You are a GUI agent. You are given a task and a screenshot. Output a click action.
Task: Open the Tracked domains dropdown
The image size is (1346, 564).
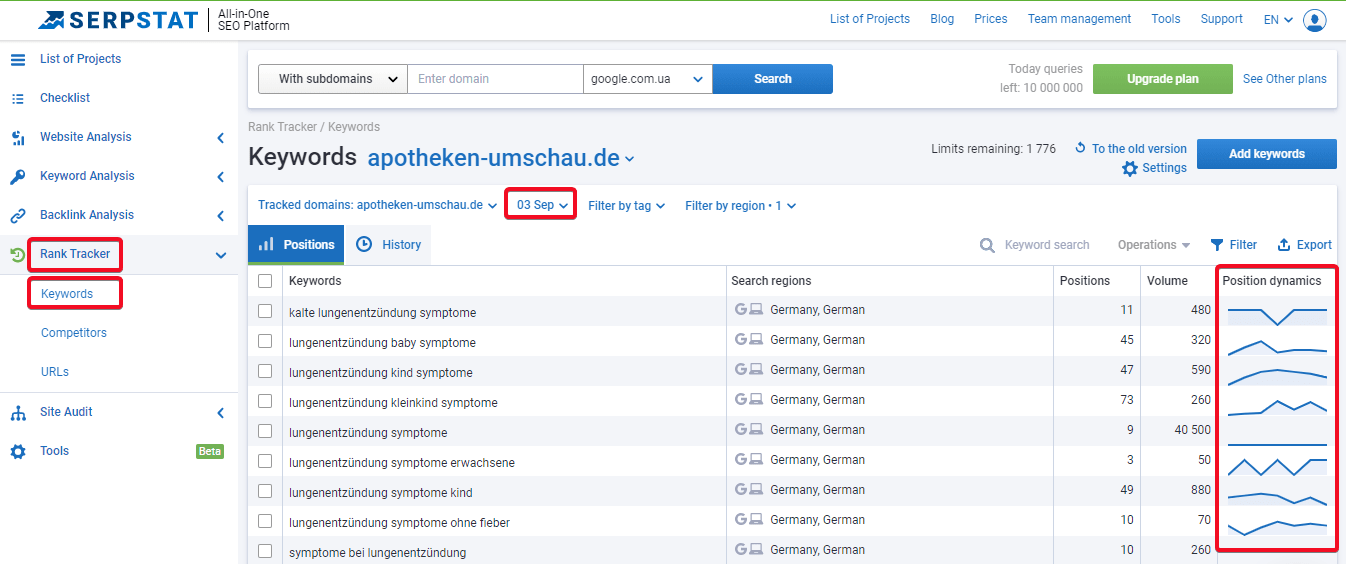pyautogui.click(x=377, y=205)
